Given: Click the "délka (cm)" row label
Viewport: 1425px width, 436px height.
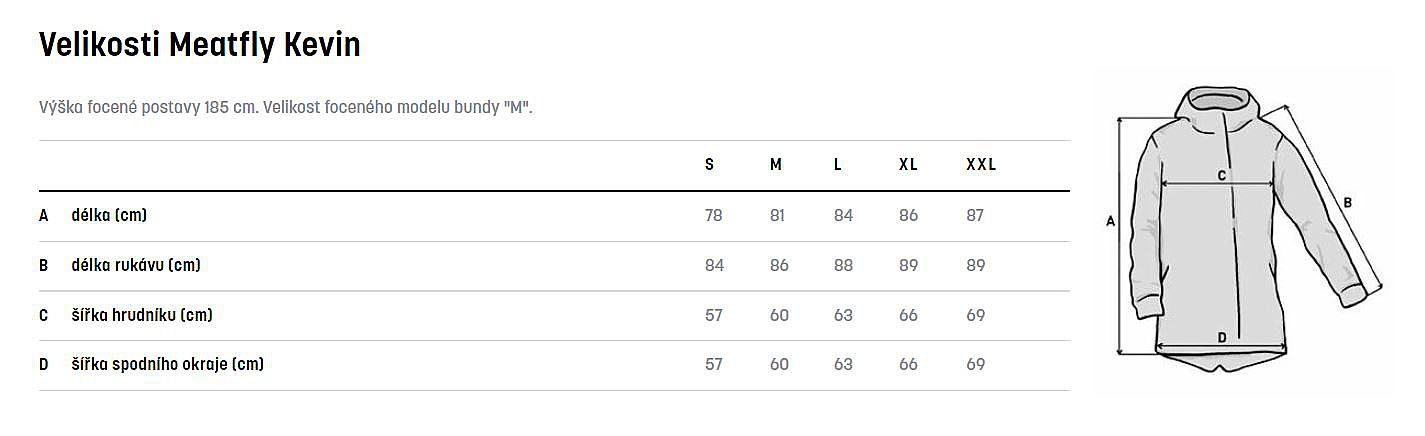Looking at the screenshot, I should point(109,215).
